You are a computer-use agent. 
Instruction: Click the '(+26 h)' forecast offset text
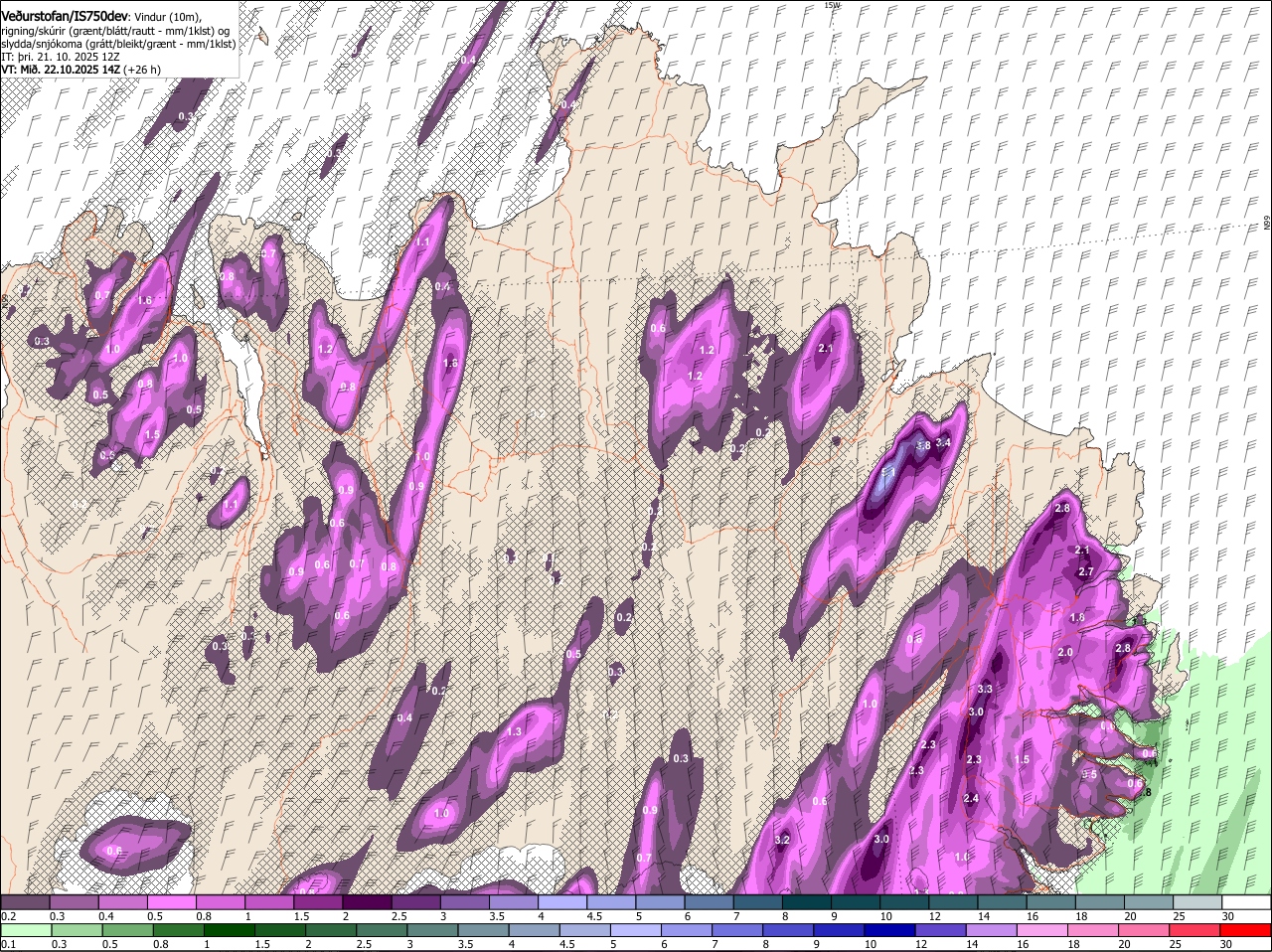point(143,70)
